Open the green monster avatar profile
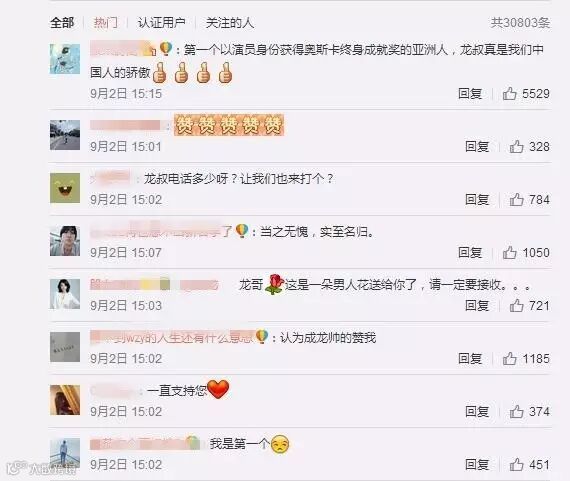This screenshot has width=570, height=481. tap(65, 188)
